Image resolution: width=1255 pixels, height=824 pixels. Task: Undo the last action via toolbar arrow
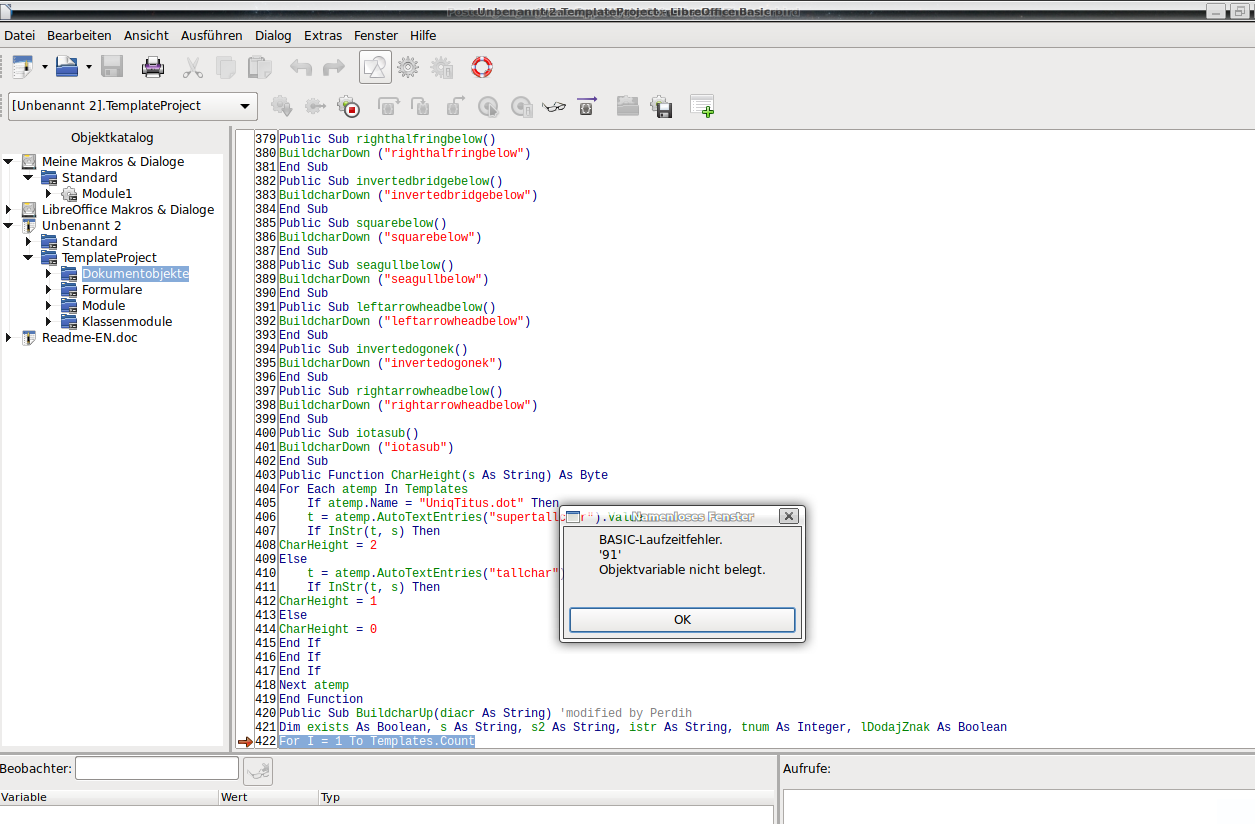pyautogui.click(x=301, y=67)
